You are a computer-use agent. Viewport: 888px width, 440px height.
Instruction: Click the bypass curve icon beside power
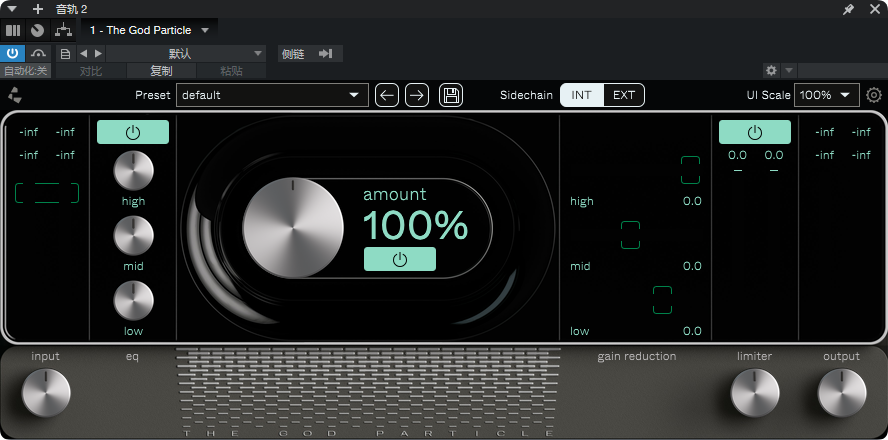point(39,54)
